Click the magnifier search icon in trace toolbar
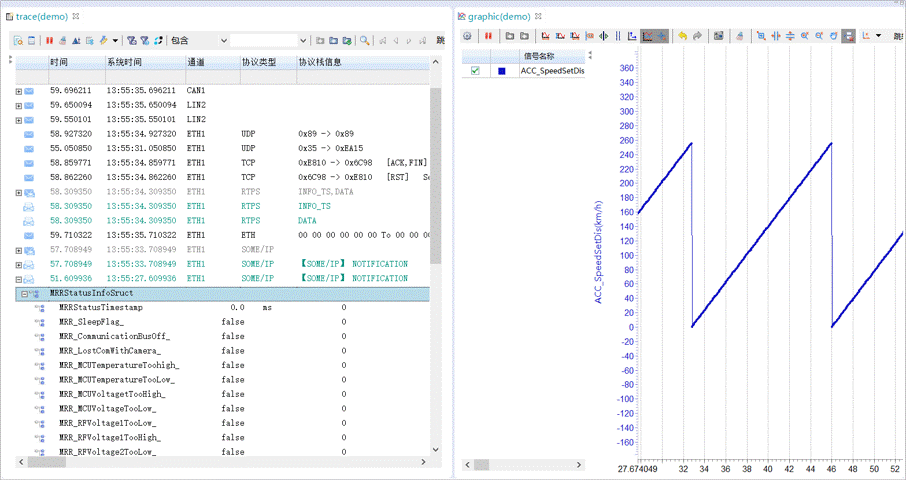 click(366, 41)
